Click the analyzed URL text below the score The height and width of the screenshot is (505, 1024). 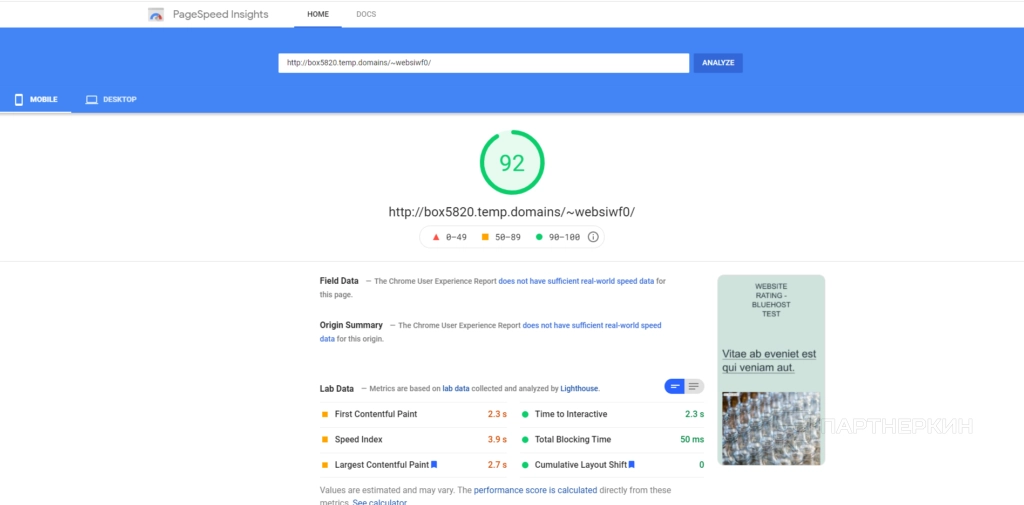(x=512, y=212)
